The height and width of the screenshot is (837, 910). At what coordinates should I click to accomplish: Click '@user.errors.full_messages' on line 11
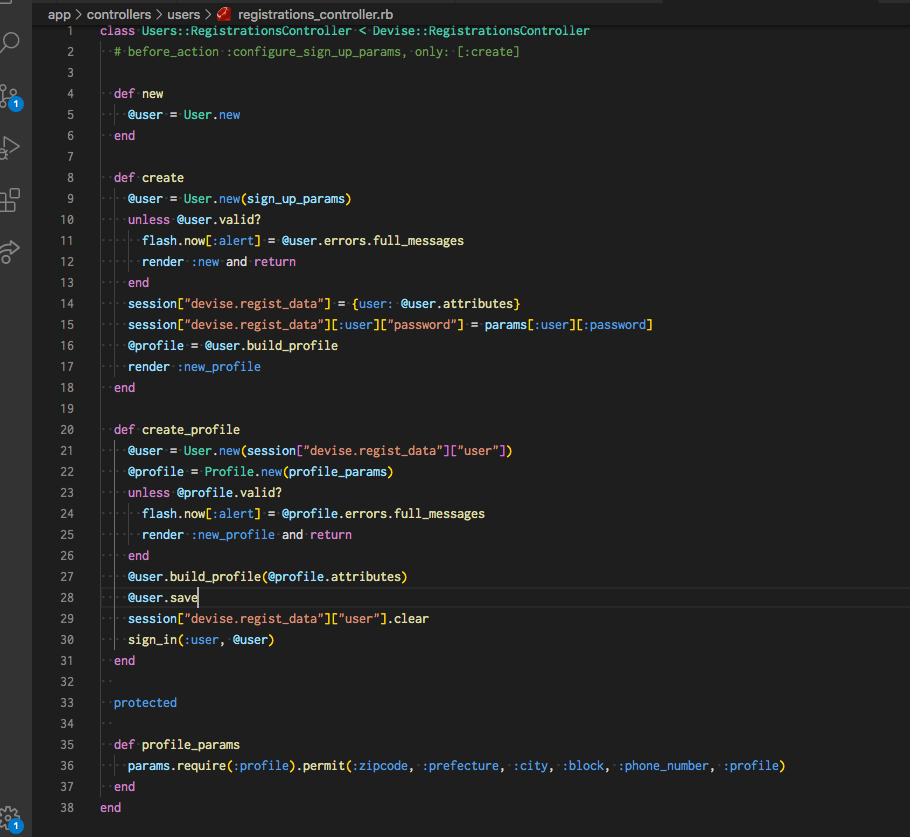tap(373, 241)
